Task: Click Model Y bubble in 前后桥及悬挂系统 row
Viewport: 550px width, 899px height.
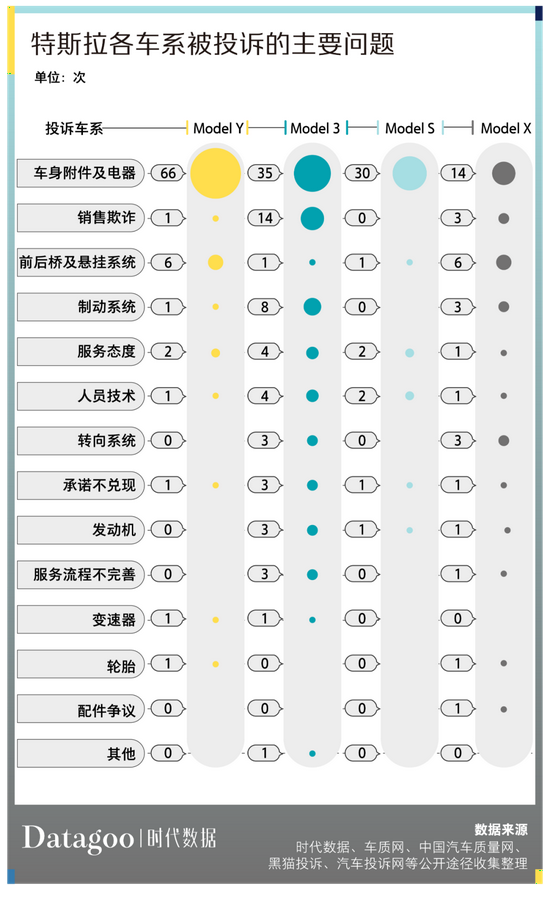Action: click(216, 263)
